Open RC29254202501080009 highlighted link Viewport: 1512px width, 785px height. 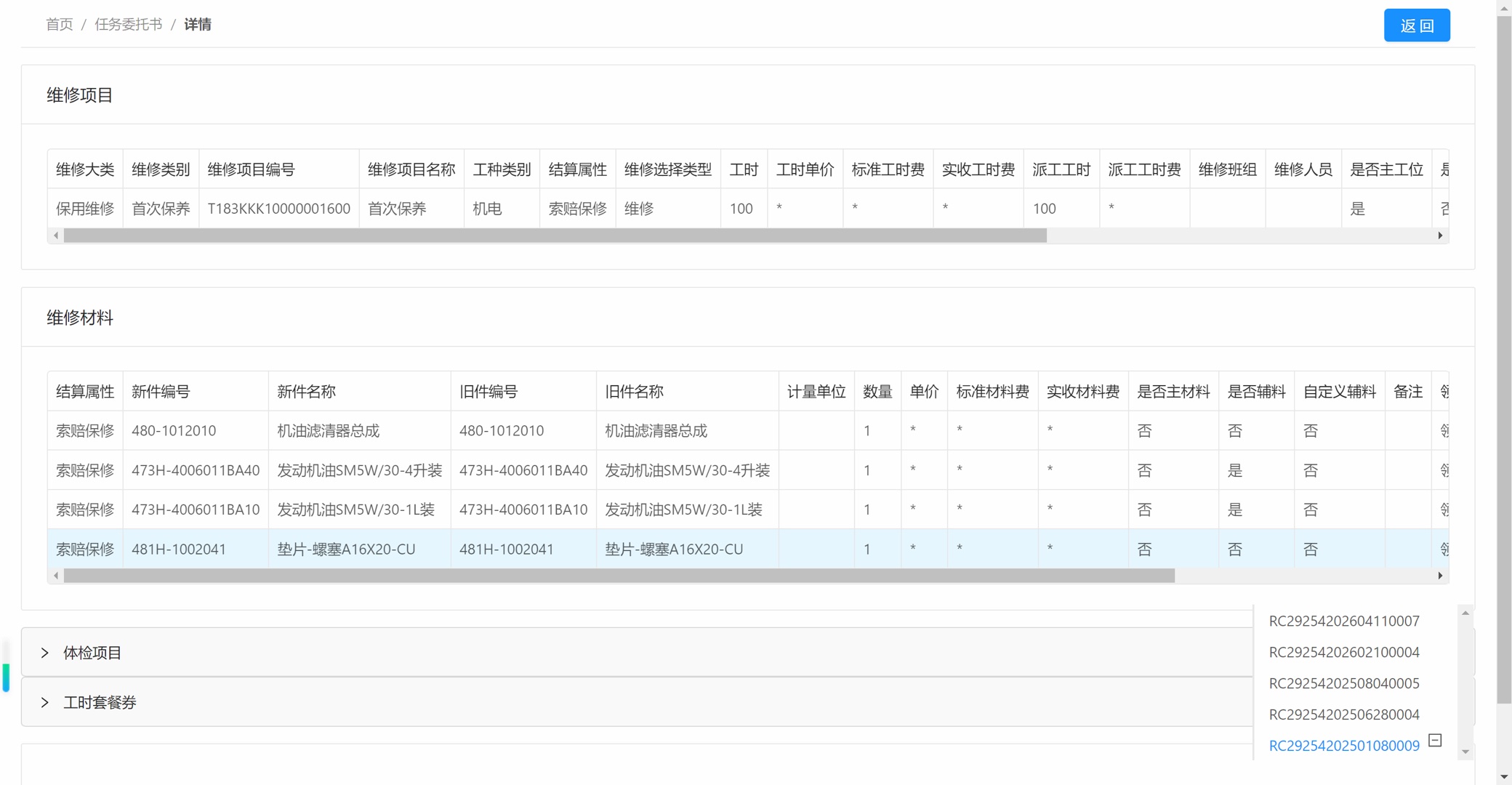[1343, 746]
